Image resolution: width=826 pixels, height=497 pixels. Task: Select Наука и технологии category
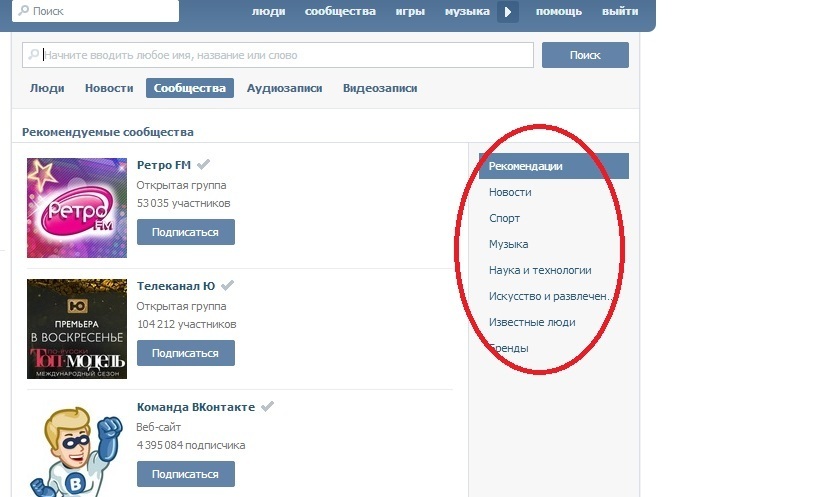coord(540,270)
